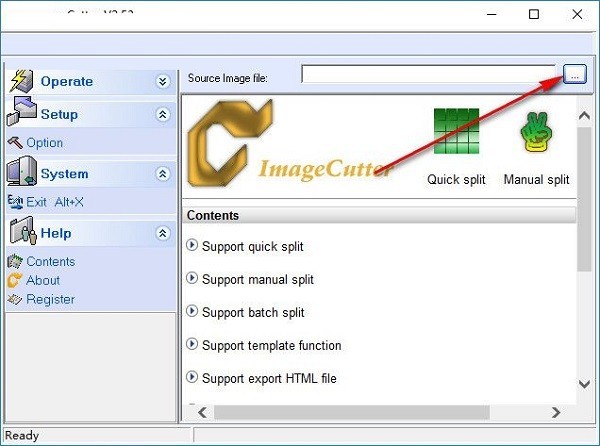Open Contents under Help
The height and width of the screenshot is (446, 600).
click(x=51, y=262)
